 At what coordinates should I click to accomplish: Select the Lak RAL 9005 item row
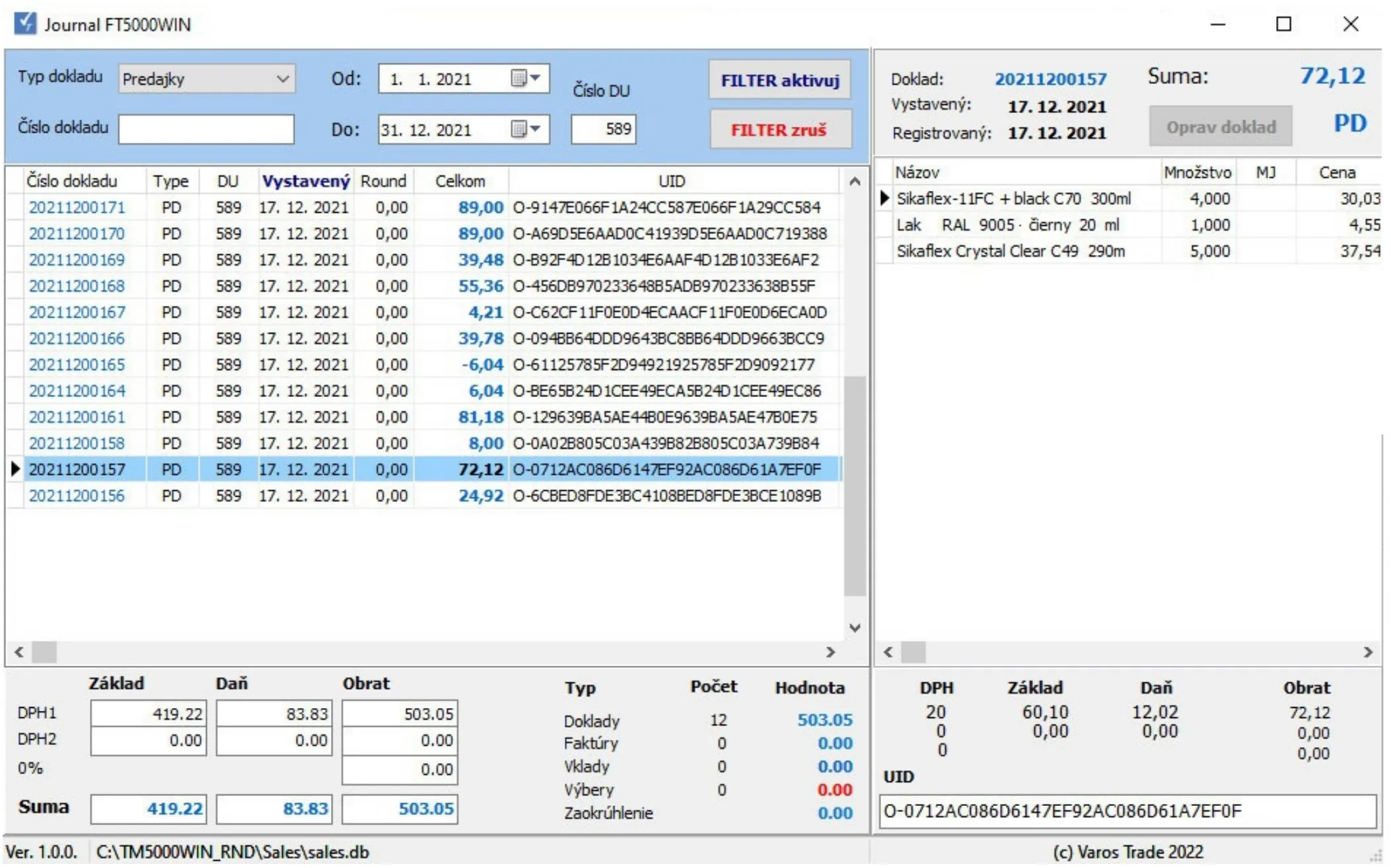[1007, 225]
